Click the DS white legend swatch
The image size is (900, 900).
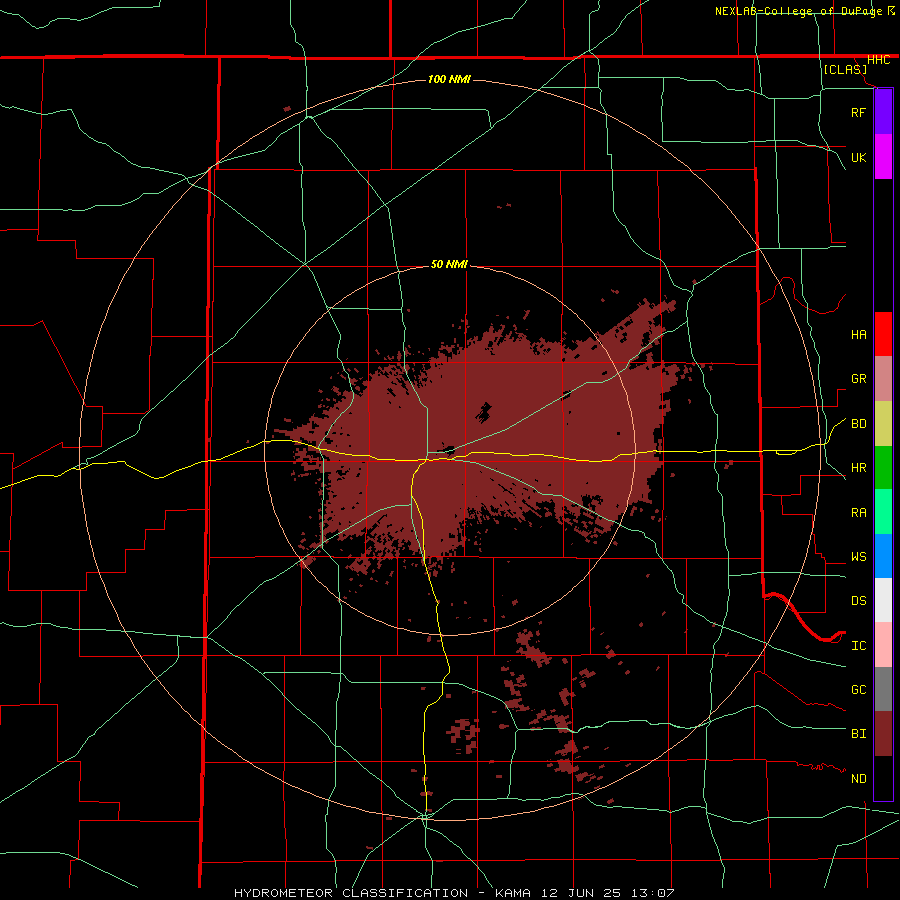883,600
